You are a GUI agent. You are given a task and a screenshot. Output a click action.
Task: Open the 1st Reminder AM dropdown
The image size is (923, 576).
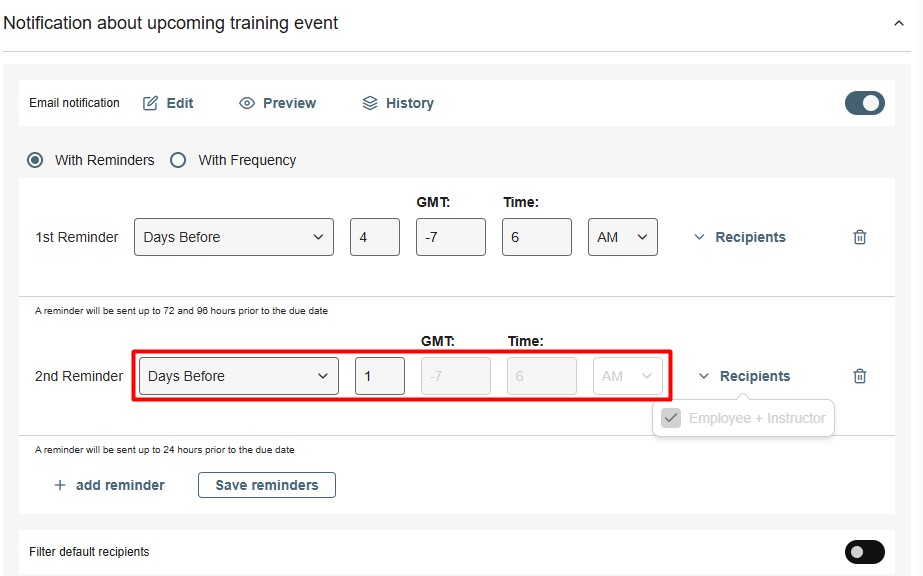tap(622, 237)
